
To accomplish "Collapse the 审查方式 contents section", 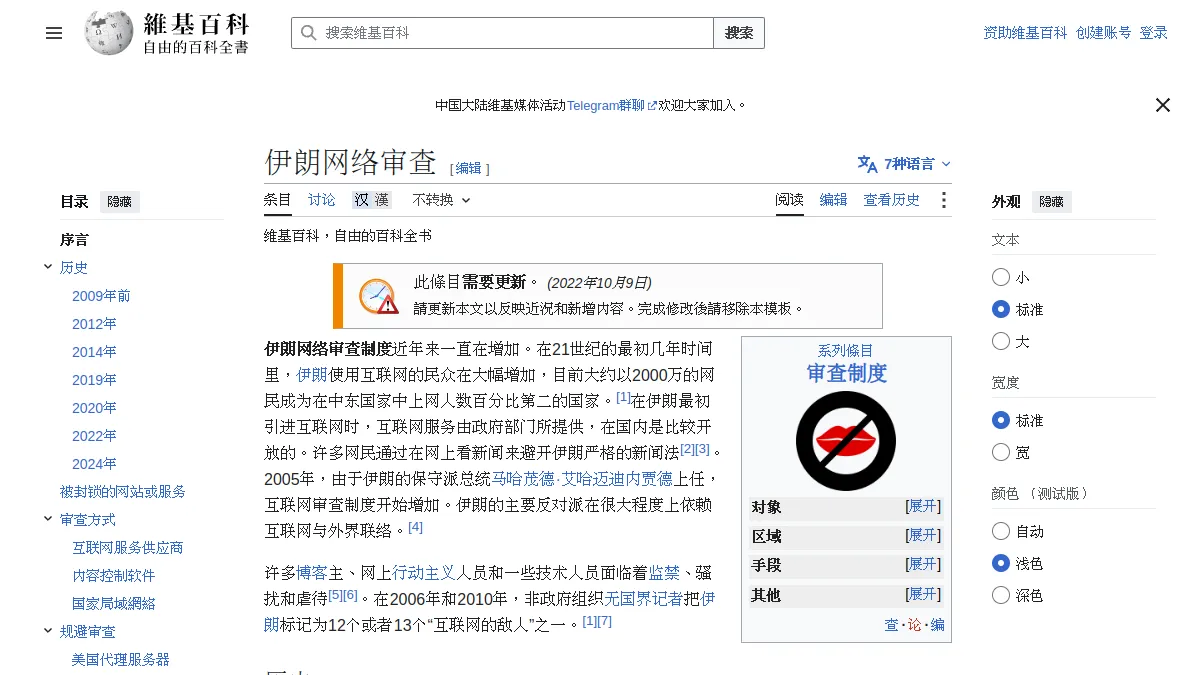I will (x=48, y=519).
